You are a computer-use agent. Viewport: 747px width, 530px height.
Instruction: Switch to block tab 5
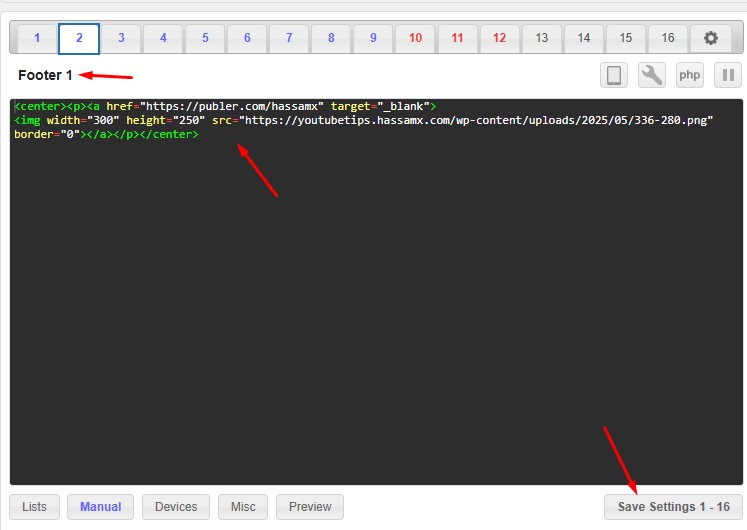pyautogui.click(x=205, y=38)
